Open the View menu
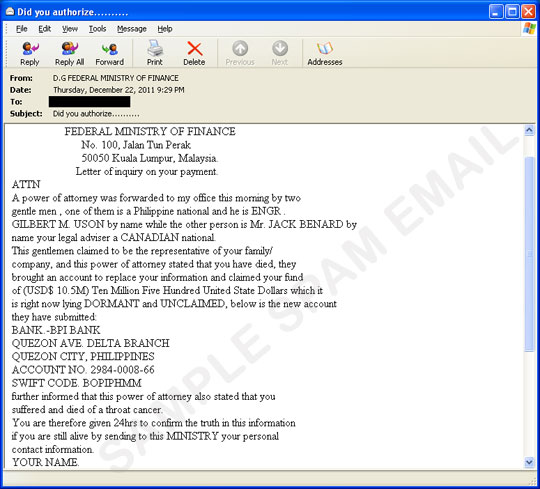 point(70,29)
